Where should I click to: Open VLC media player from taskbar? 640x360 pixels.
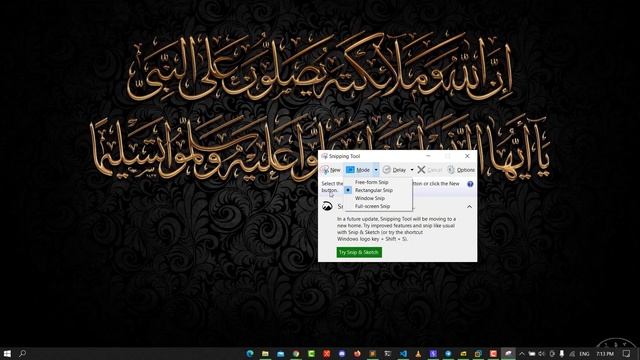pyautogui.click(x=418, y=353)
